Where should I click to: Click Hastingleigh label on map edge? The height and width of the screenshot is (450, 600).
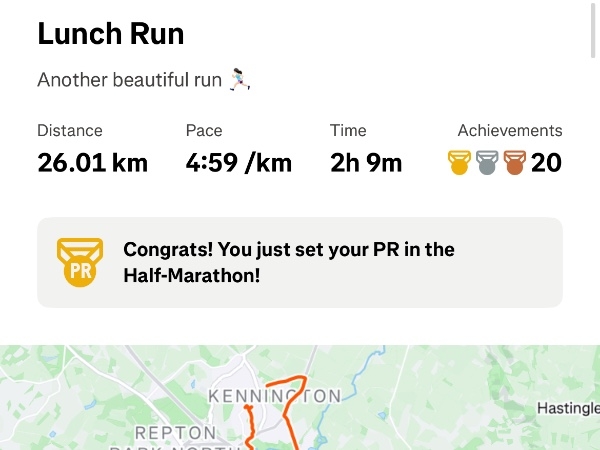pyautogui.click(x=568, y=408)
